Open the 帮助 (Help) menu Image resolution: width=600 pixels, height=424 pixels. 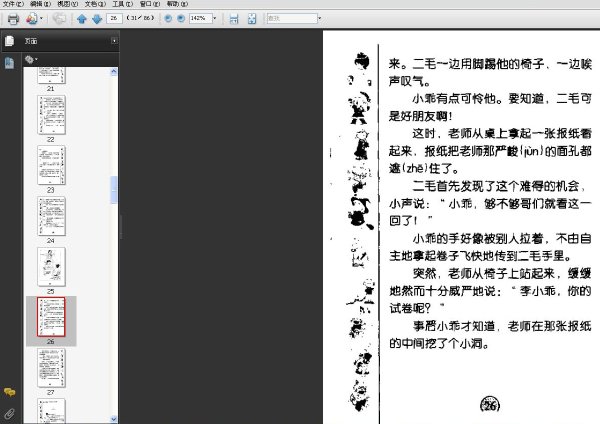click(177, 4)
